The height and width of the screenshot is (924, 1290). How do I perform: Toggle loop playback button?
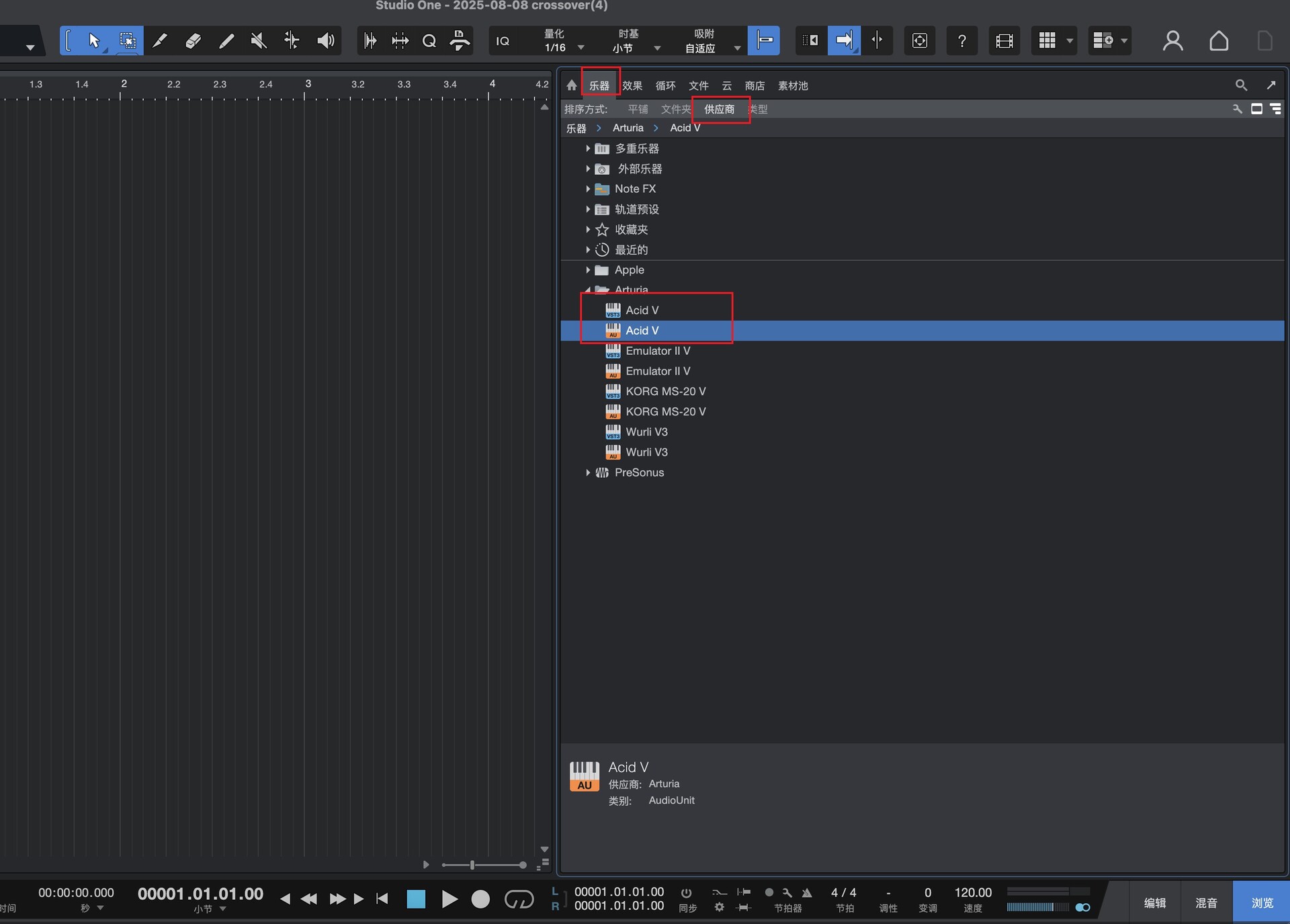coord(519,899)
